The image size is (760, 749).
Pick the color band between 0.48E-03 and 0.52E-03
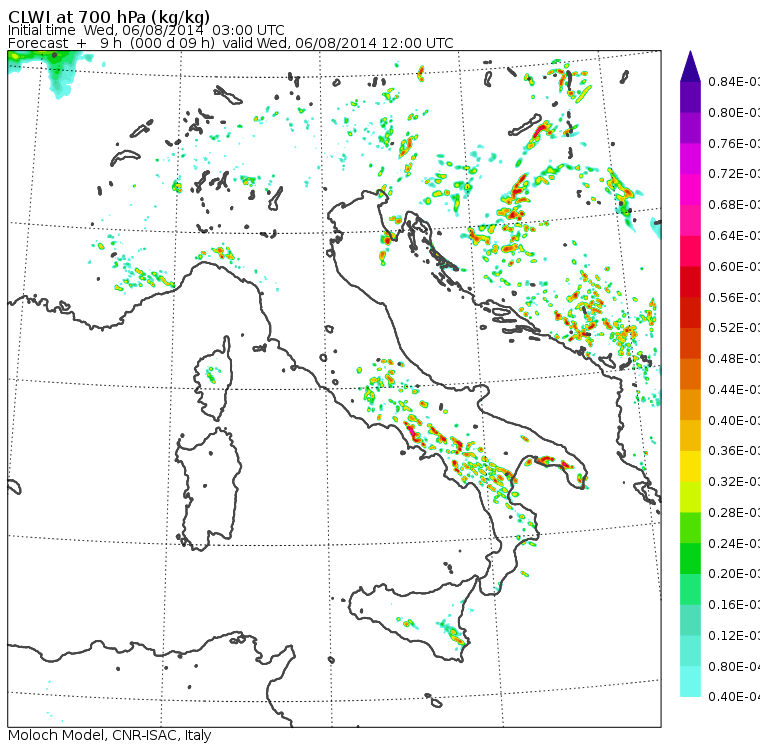pyautogui.click(x=690, y=343)
